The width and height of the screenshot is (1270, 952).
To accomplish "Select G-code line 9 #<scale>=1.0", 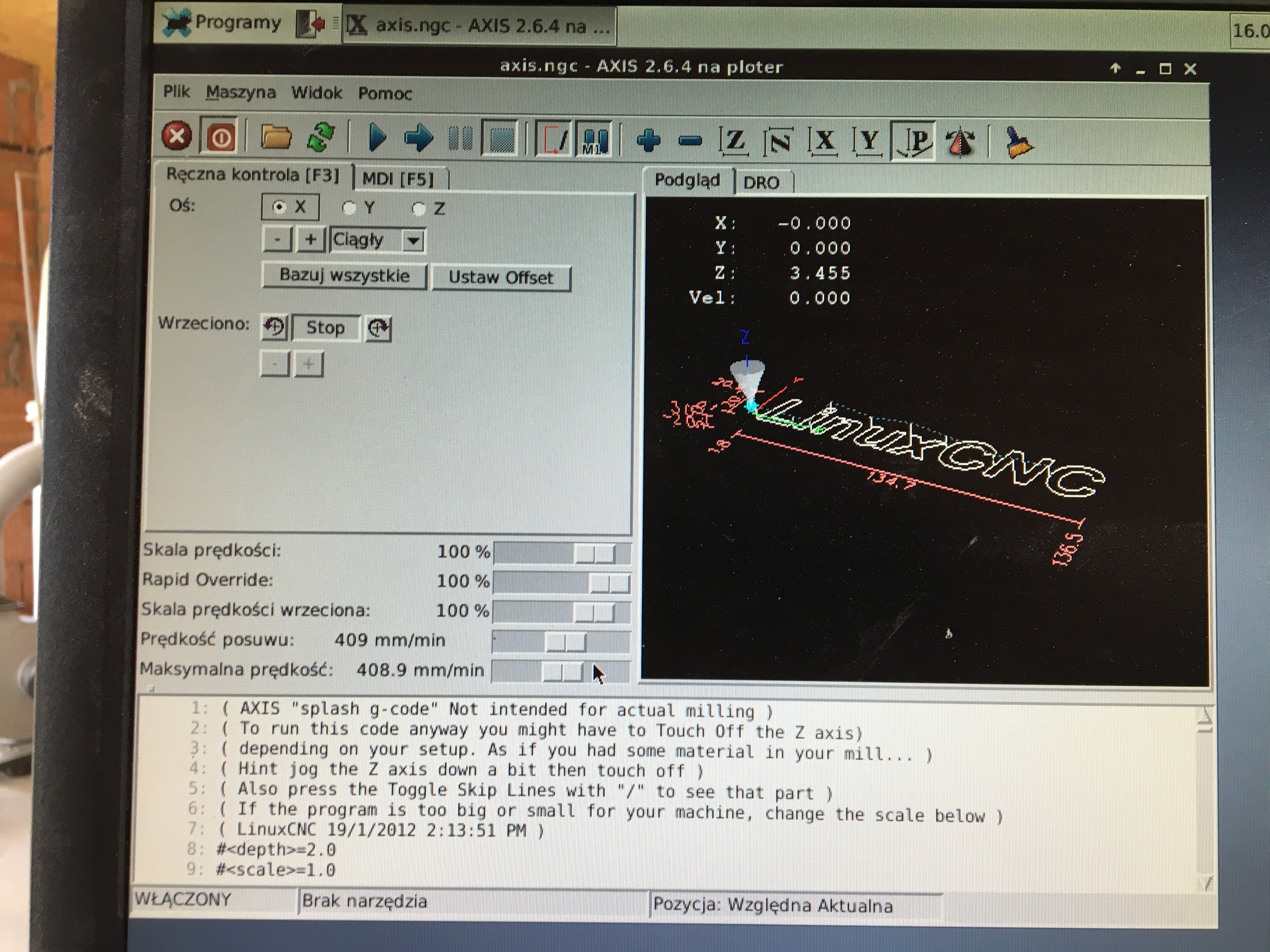I will pyautogui.click(x=276, y=870).
